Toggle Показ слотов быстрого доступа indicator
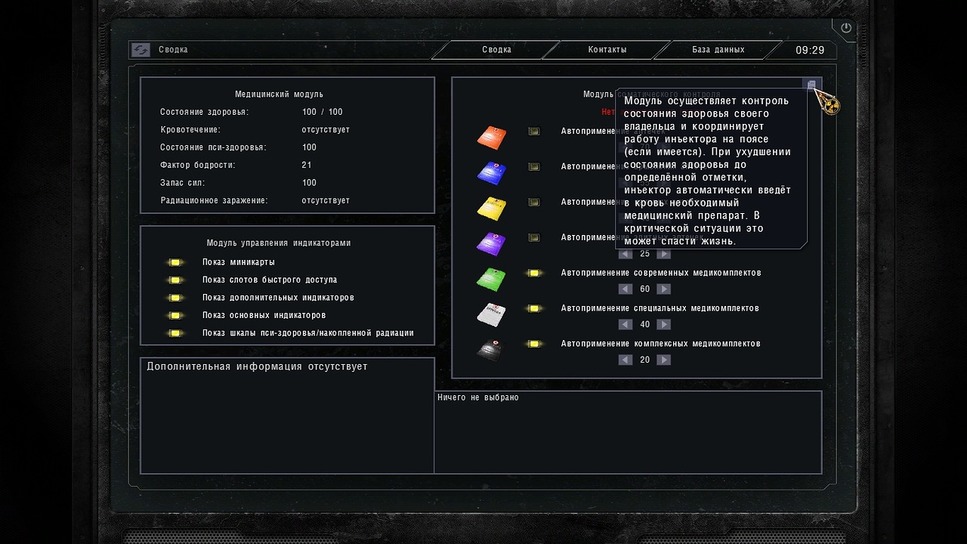967x544 pixels. tap(175, 280)
